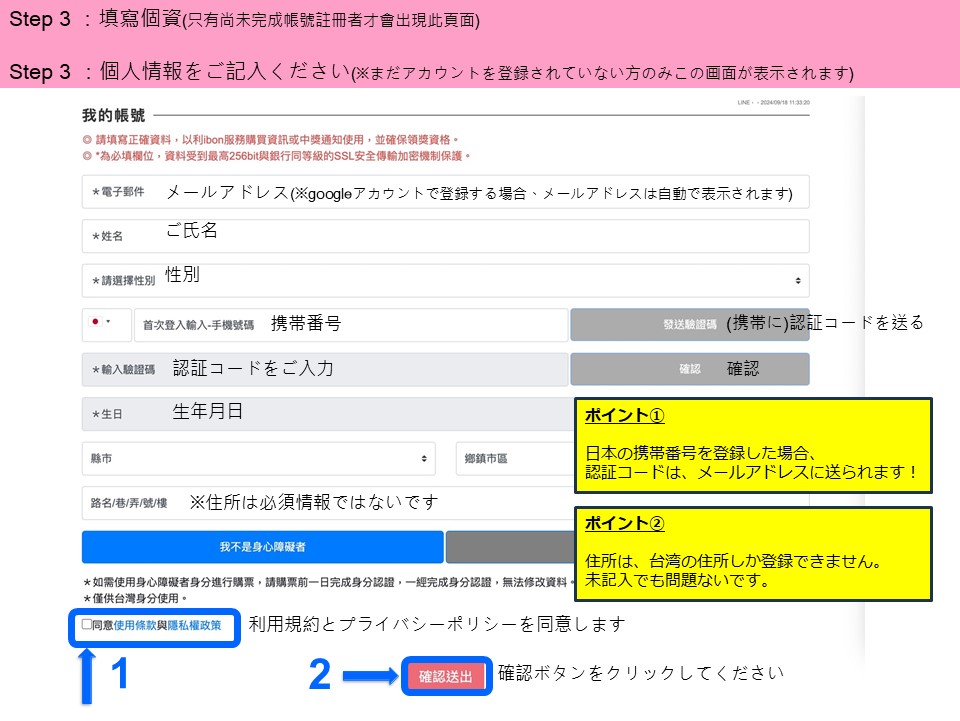Click the blue upward arrow below the checkbox
This screenshot has width=960, height=721.
point(88,677)
